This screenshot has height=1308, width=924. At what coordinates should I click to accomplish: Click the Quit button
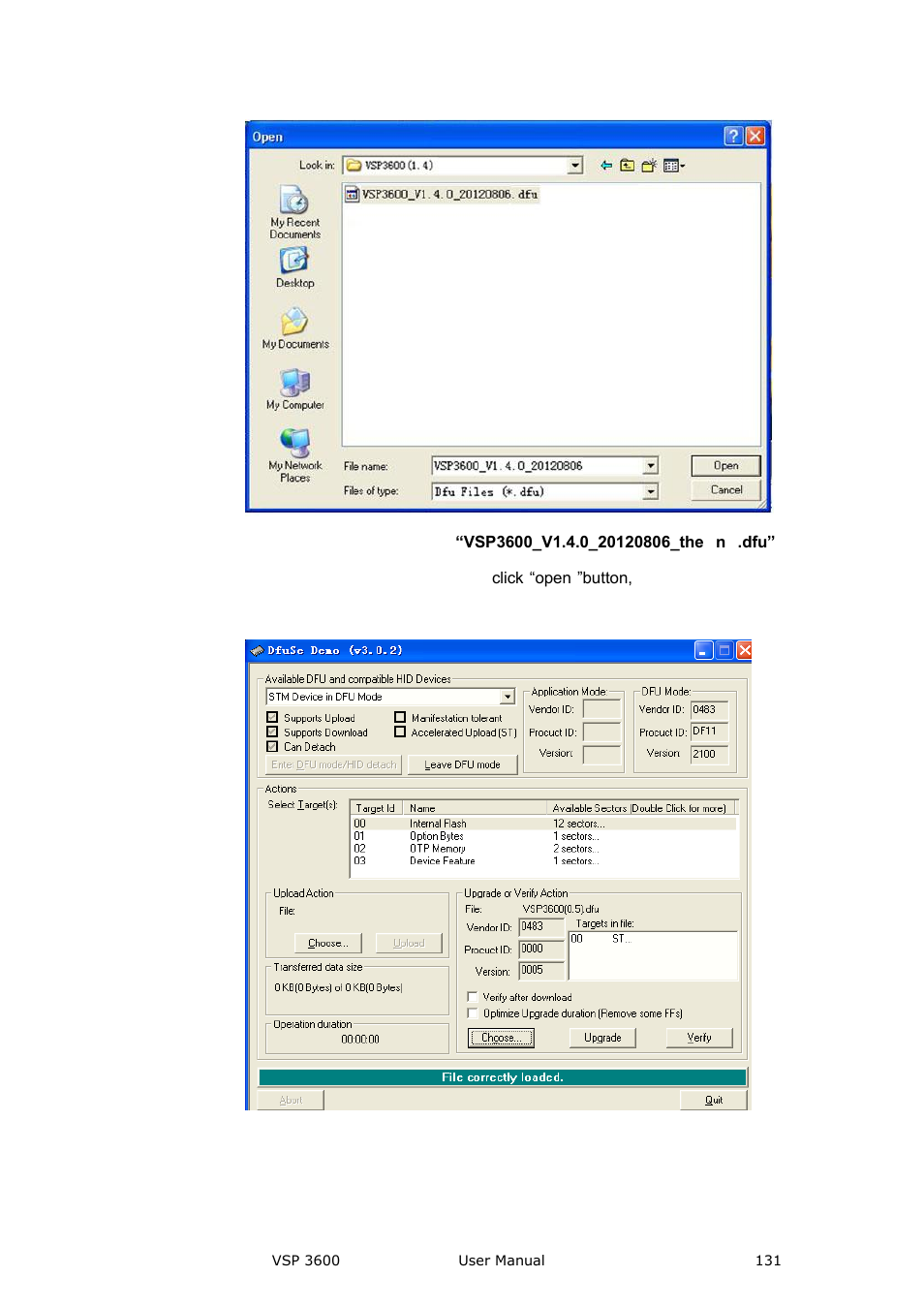[714, 1100]
